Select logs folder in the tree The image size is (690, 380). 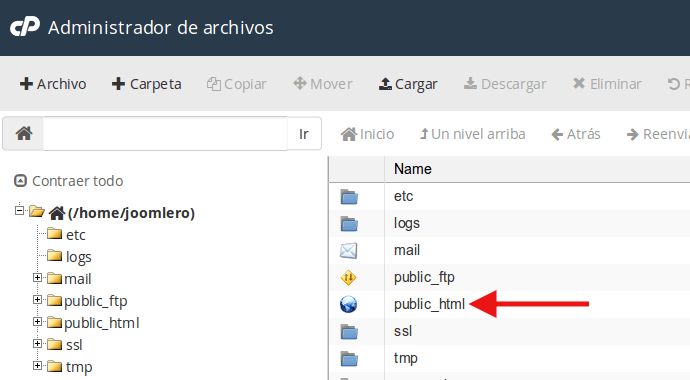click(x=78, y=257)
